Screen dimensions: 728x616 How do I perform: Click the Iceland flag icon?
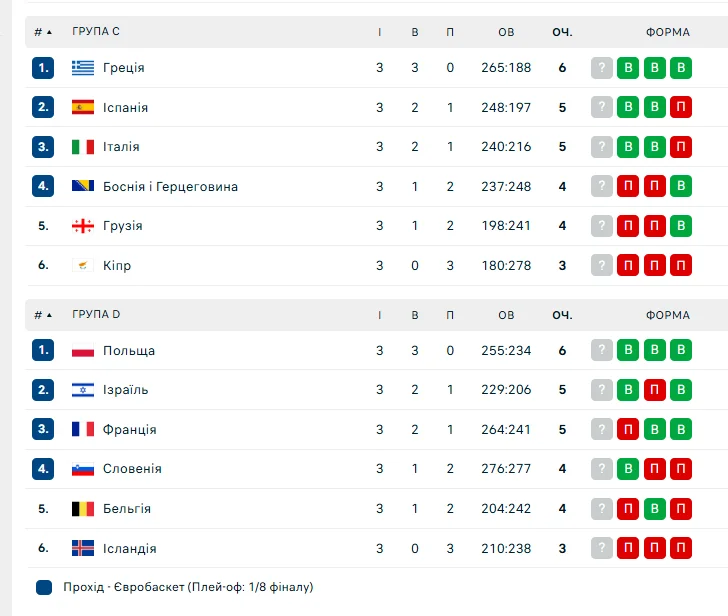click(83, 548)
